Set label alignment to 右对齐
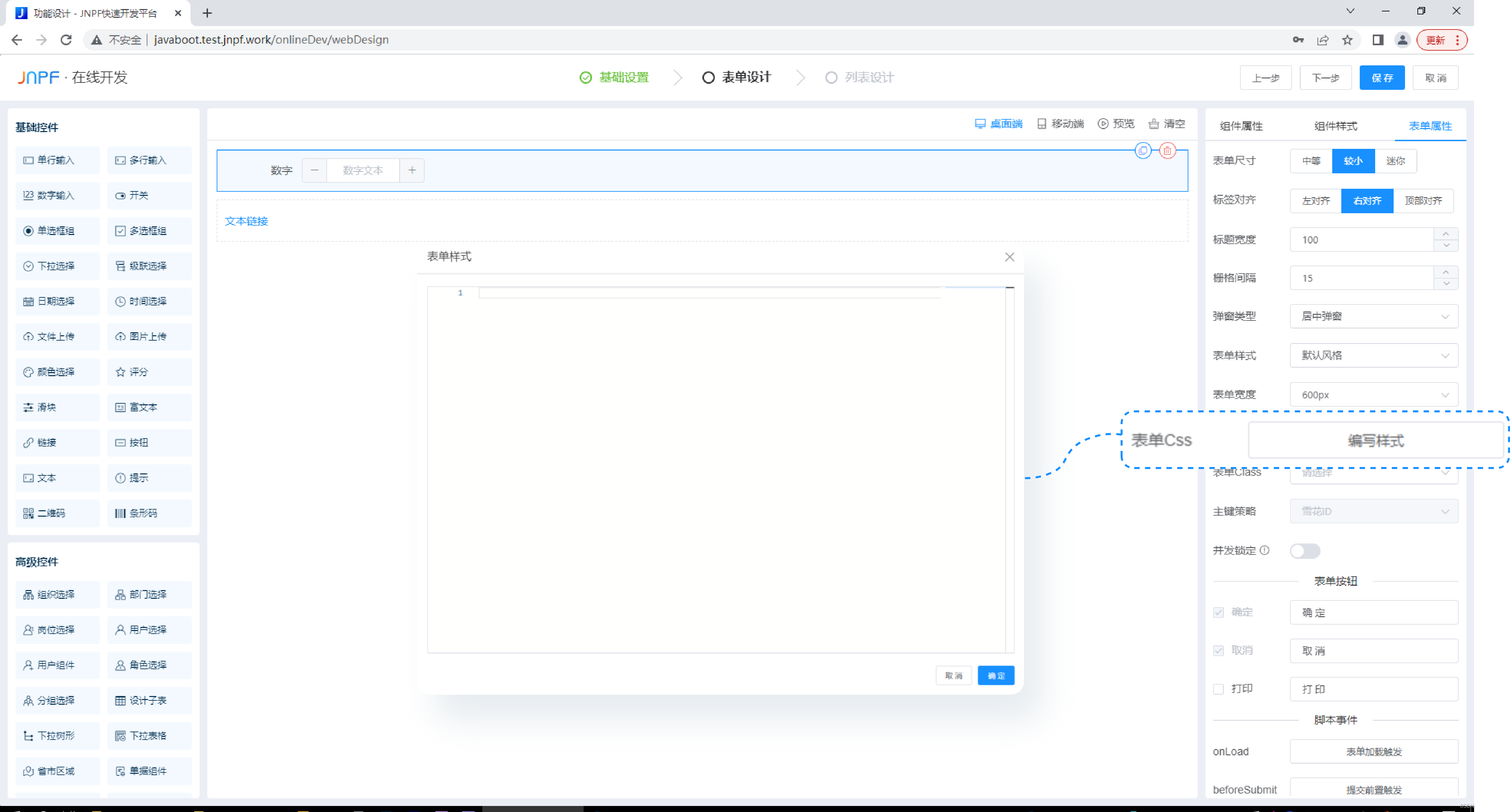 1367,201
